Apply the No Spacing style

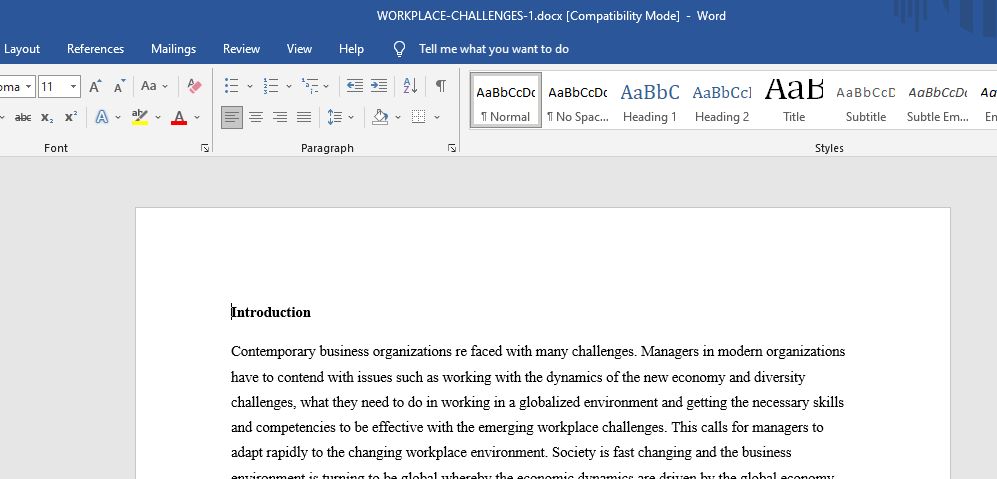pyautogui.click(x=577, y=100)
